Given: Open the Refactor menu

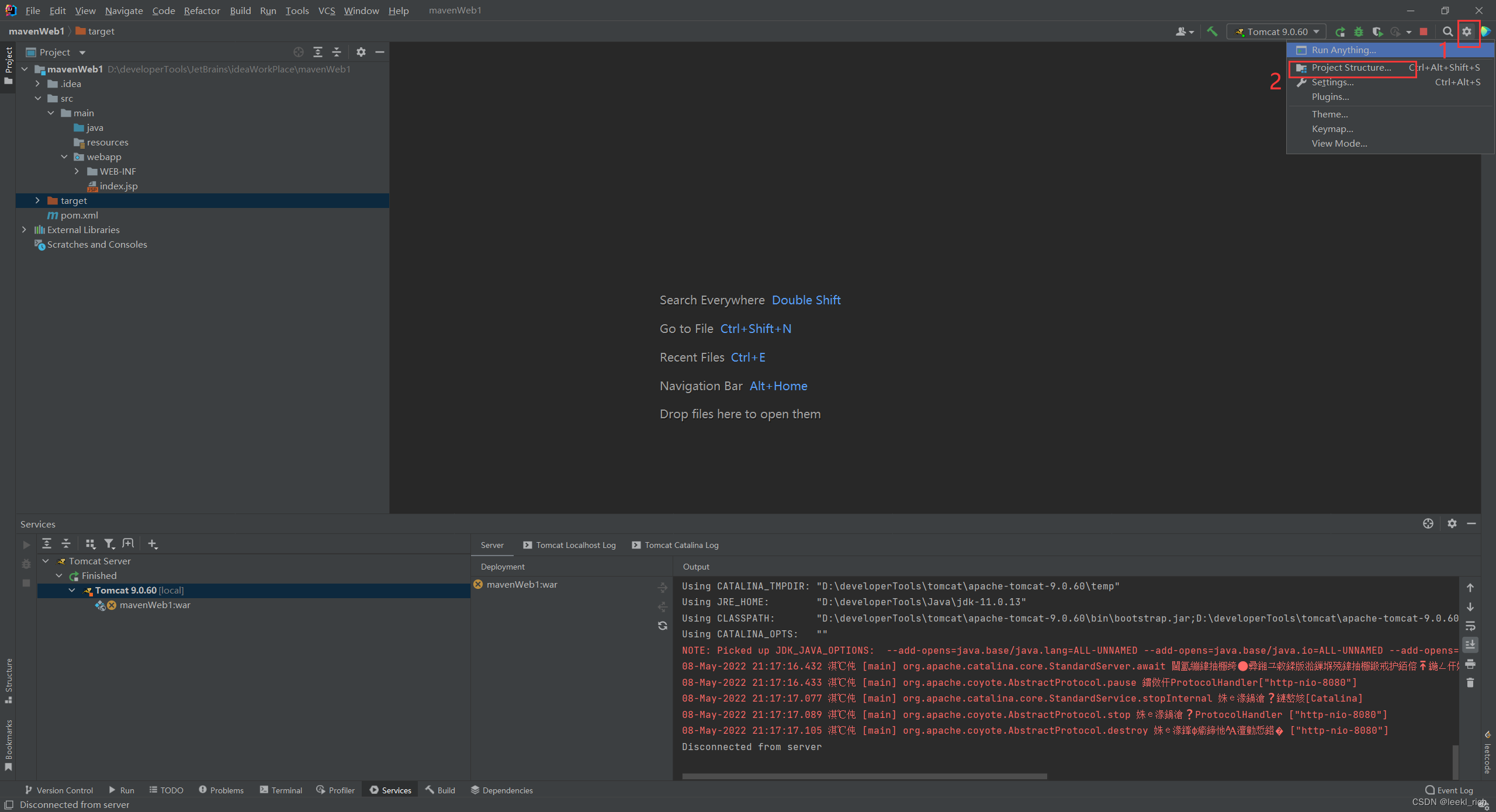Looking at the screenshot, I should pos(202,11).
